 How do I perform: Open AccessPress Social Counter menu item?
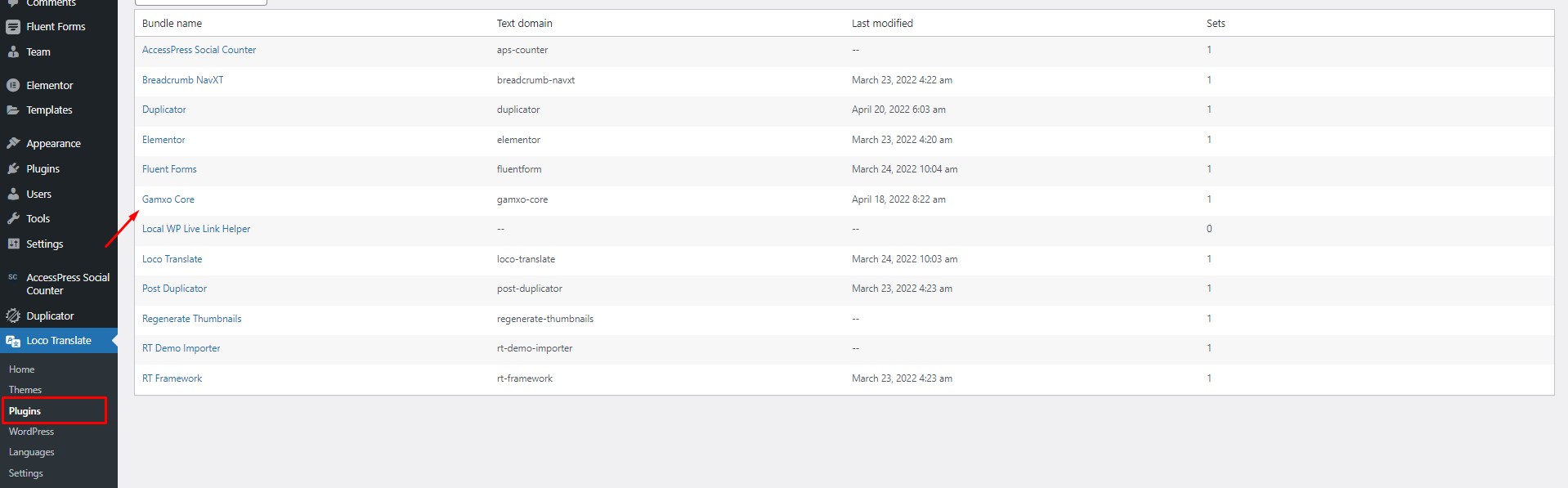pyautogui.click(x=59, y=284)
